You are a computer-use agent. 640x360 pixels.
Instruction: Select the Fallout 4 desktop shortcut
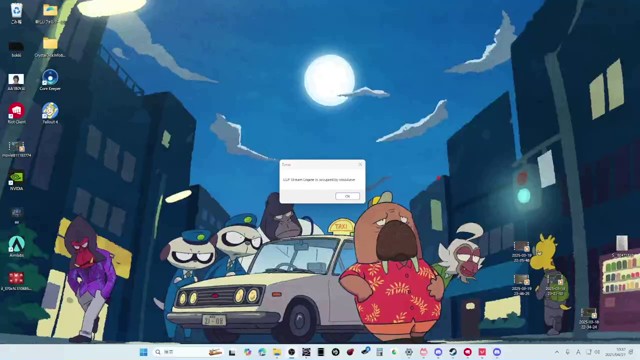(50, 113)
